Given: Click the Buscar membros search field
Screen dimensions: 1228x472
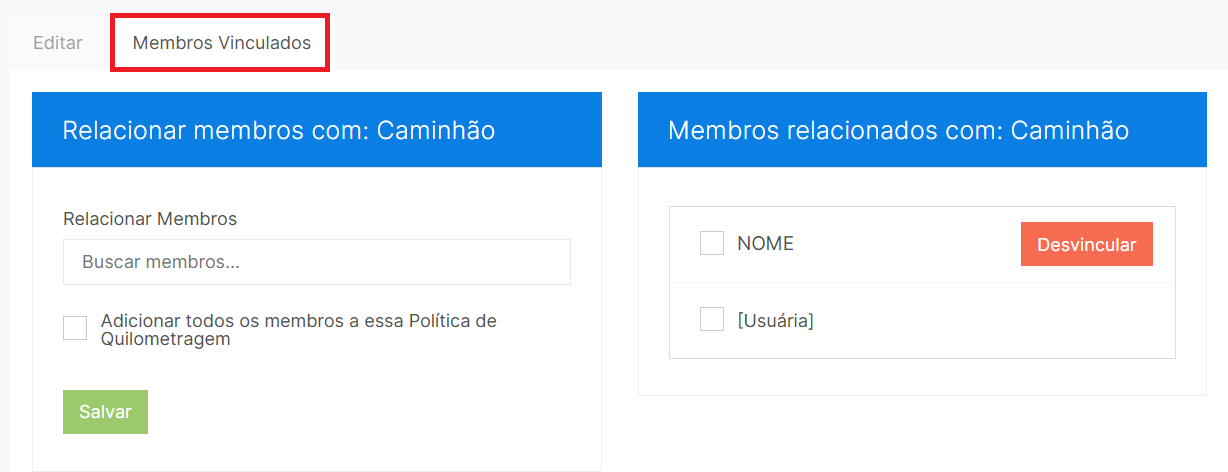Looking at the screenshot, I should [x=316, y=262].
